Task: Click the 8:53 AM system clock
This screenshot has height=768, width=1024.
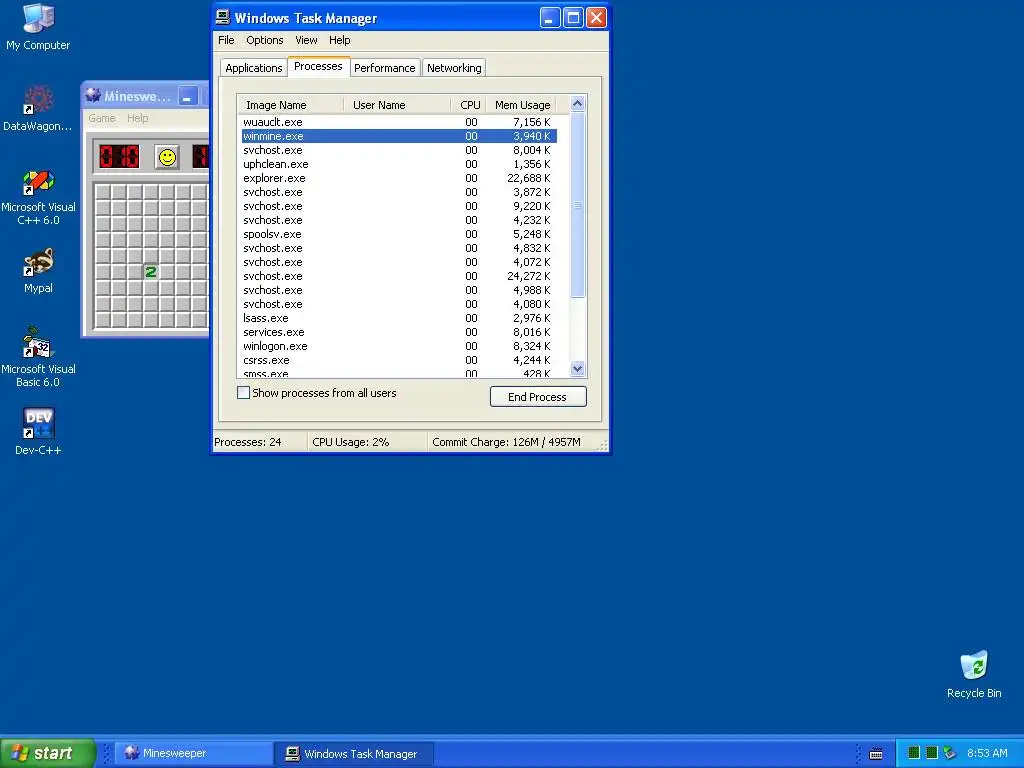Action: [987, 753]
